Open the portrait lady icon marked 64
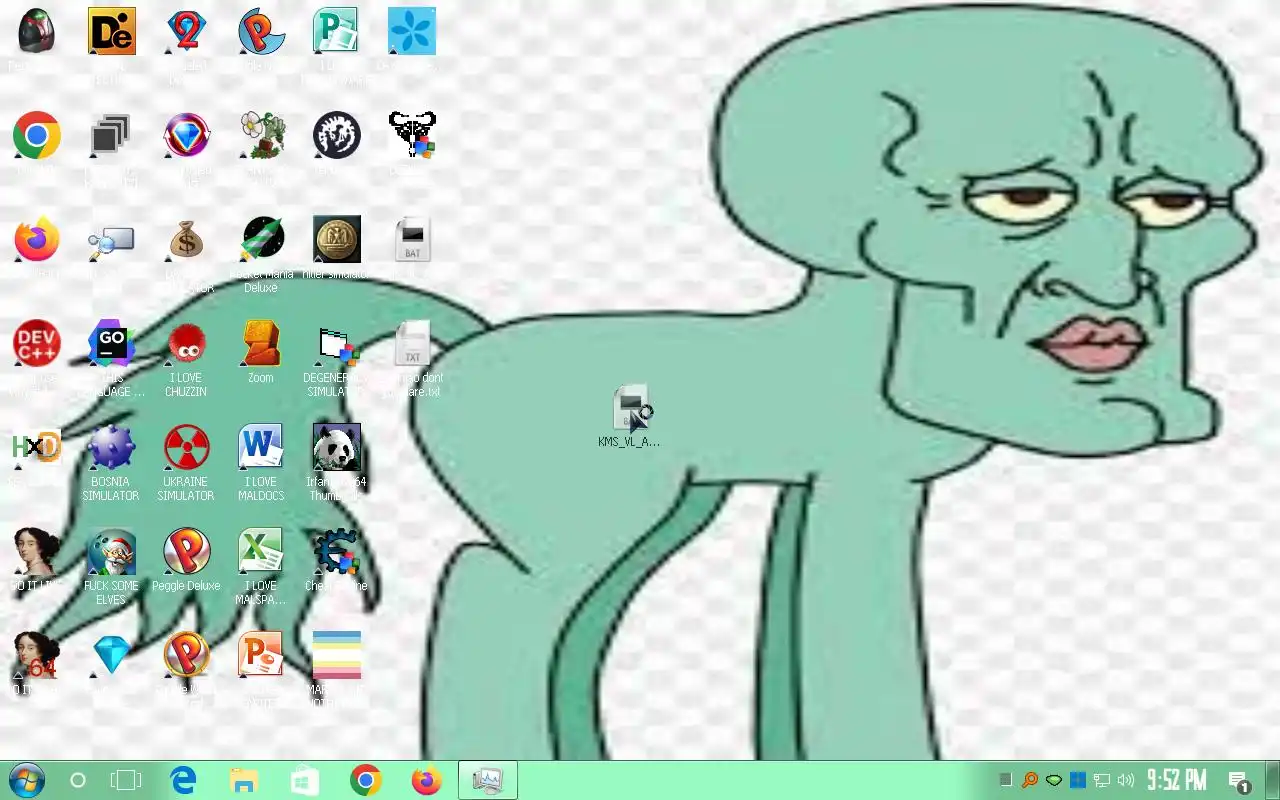This screenshot has width=1280, height=800. point(37,656)
